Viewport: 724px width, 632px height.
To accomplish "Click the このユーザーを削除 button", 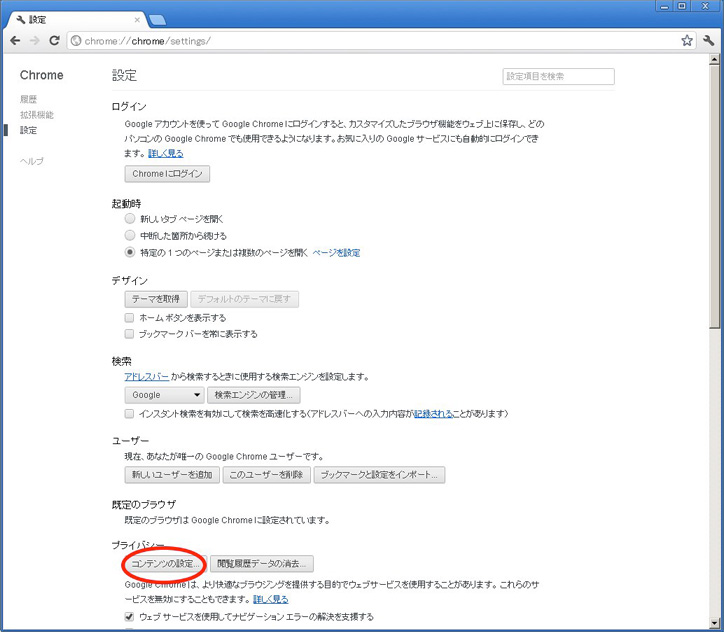I will coord(266,475).
